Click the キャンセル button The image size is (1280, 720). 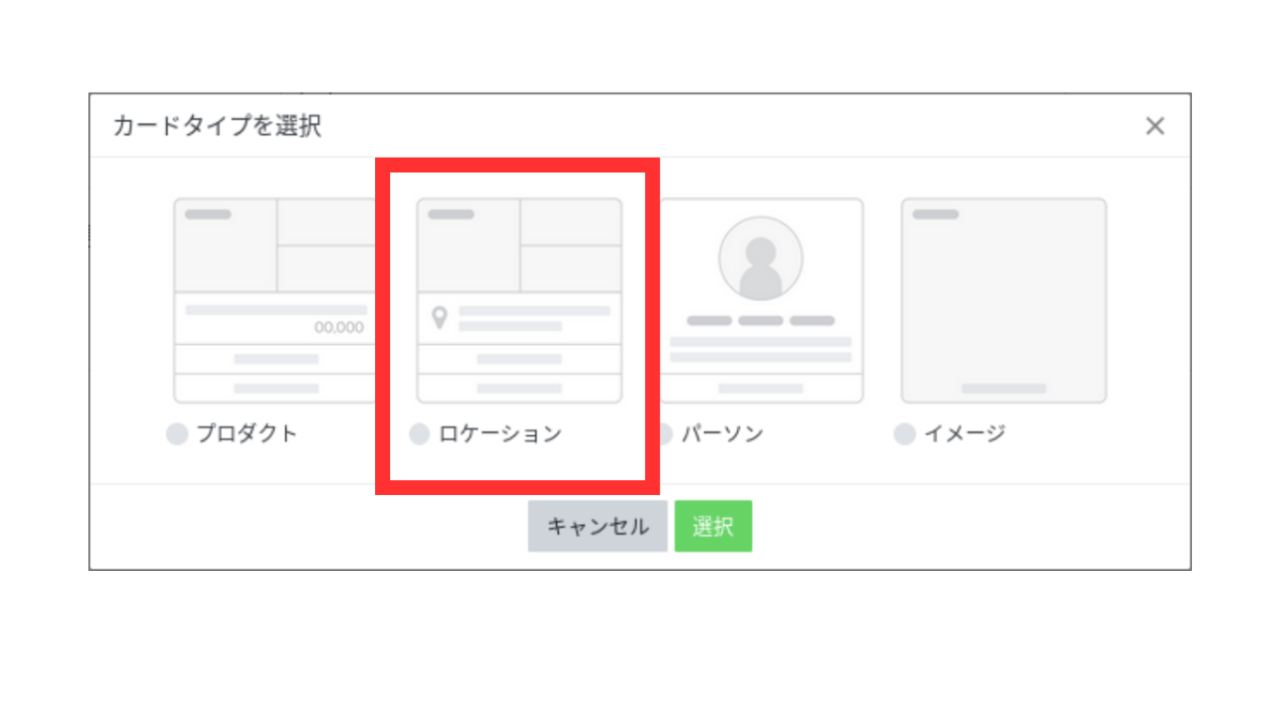coord(598,526)
